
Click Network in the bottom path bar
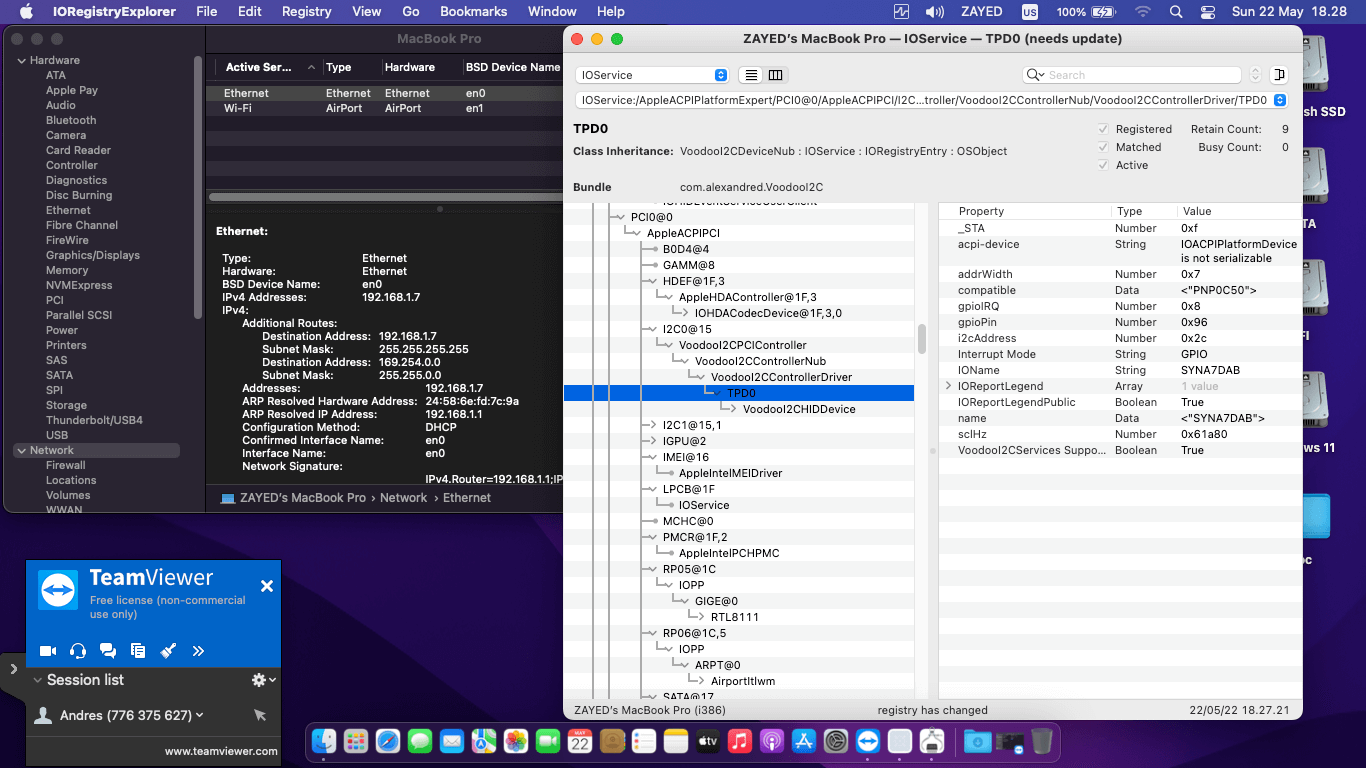(x=404, y=497)
